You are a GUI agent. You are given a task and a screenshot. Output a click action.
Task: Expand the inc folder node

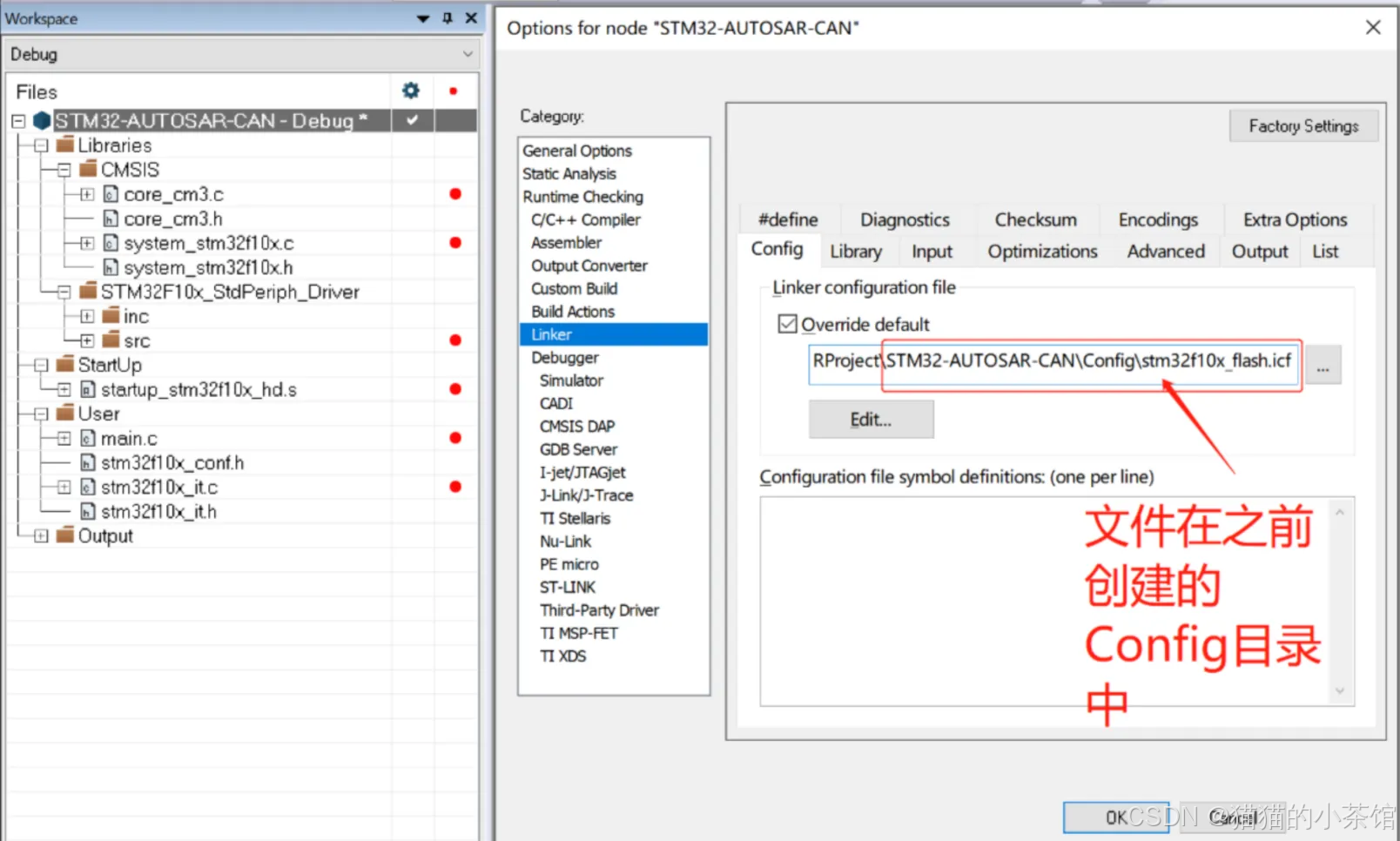coord(87,316)
